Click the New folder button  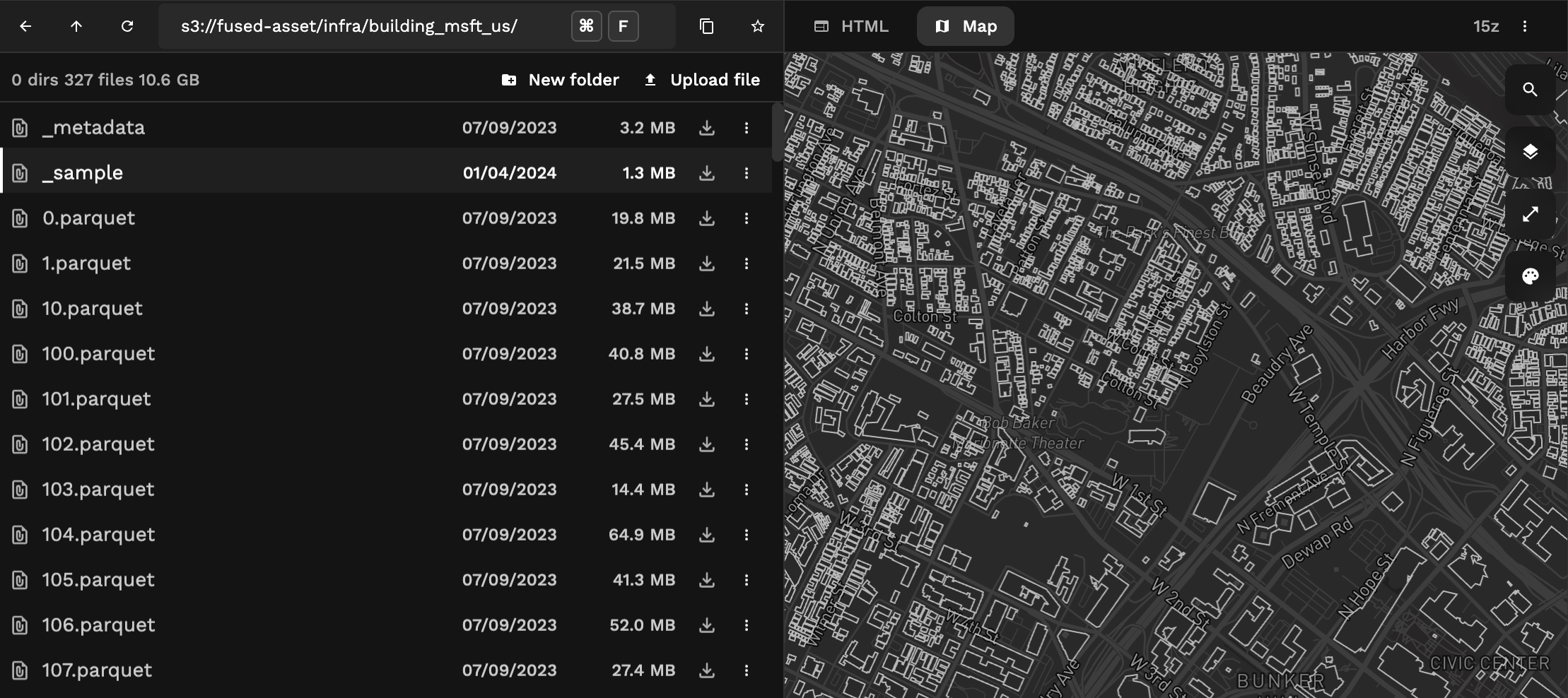coord(560,80)
